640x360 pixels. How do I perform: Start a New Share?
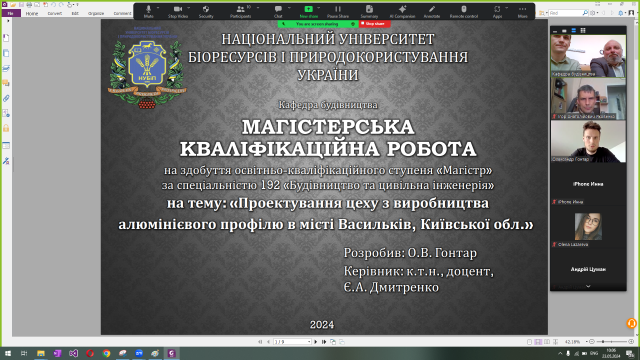[x=309, y=11]
